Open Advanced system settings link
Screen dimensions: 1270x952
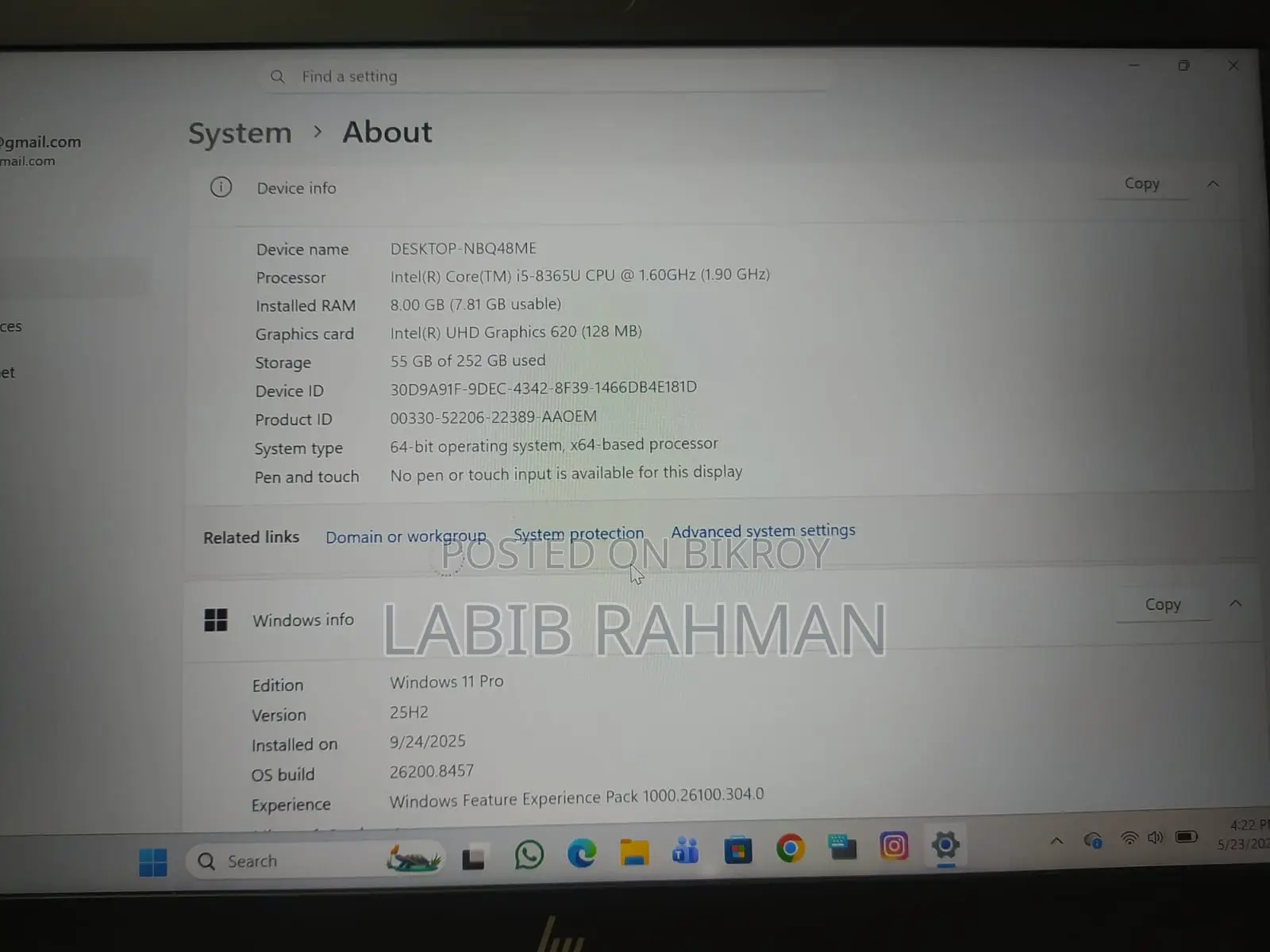(764, 531)
